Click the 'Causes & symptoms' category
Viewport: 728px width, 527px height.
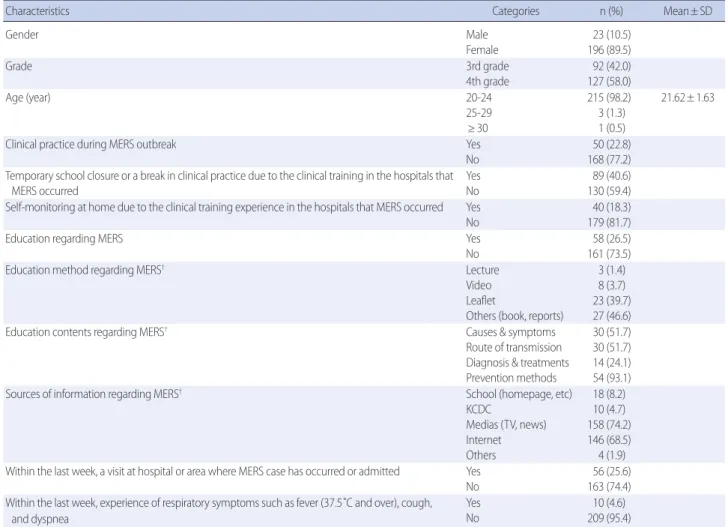tap(511, 332)
